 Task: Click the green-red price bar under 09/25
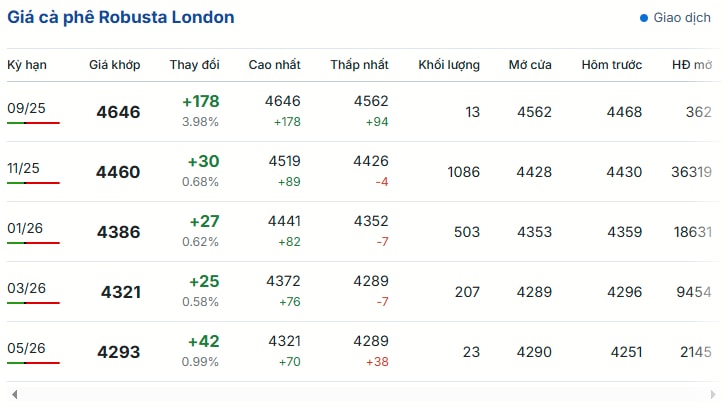33,123
